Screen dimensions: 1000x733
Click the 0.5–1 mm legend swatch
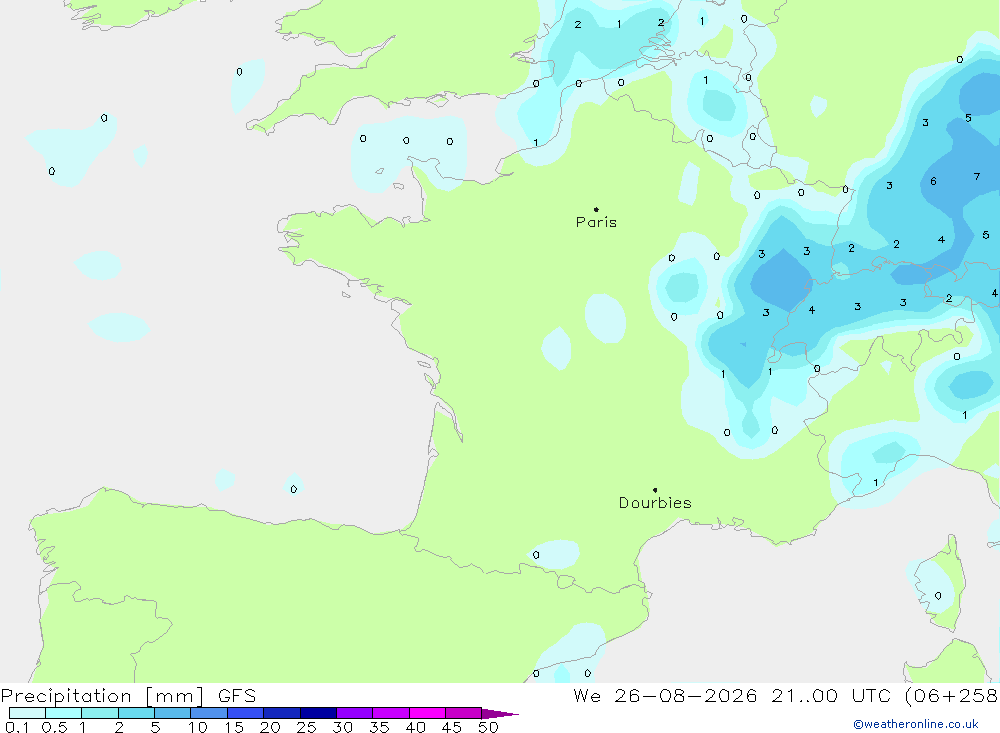64,713
